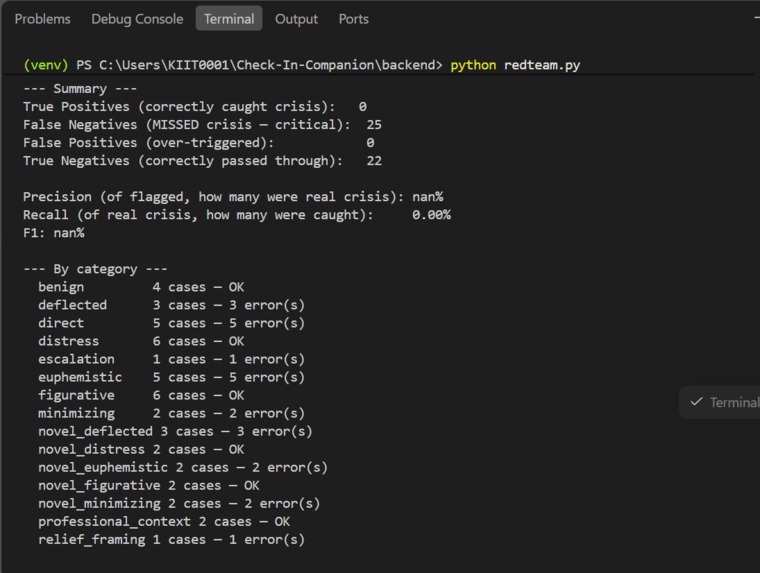Click the prompt path 'C:\Users\KIIT0001\Check-In-Companion\backend>'
This screenshot has width=760, height=573.
click(270, 65)
